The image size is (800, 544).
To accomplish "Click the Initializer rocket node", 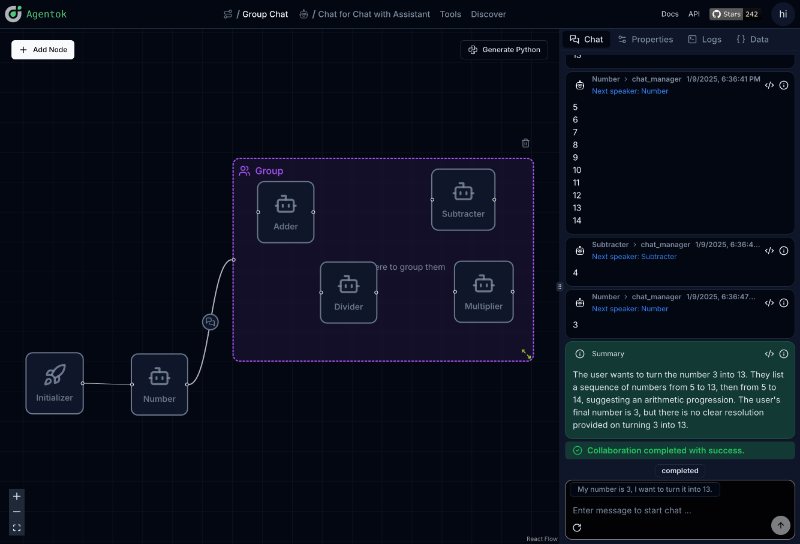I will point(55,383).
